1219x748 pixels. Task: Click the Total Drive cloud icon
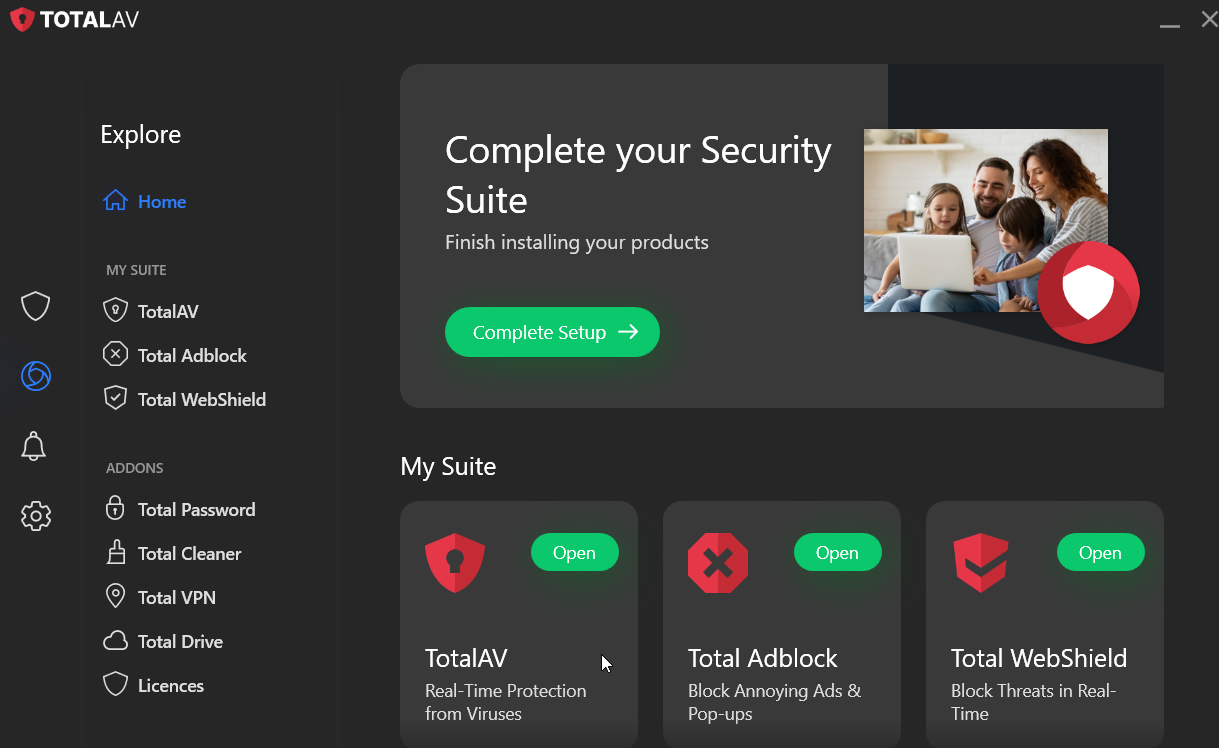[x=116, y=641]
